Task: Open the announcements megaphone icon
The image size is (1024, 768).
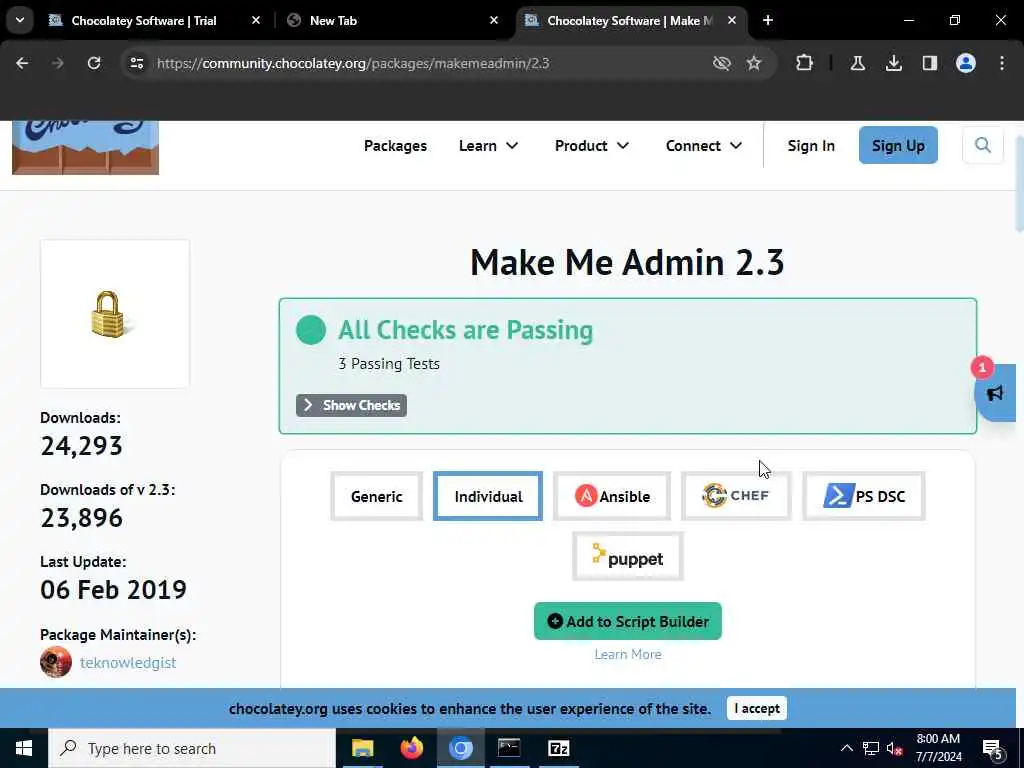Action: (x=995, y=393)
